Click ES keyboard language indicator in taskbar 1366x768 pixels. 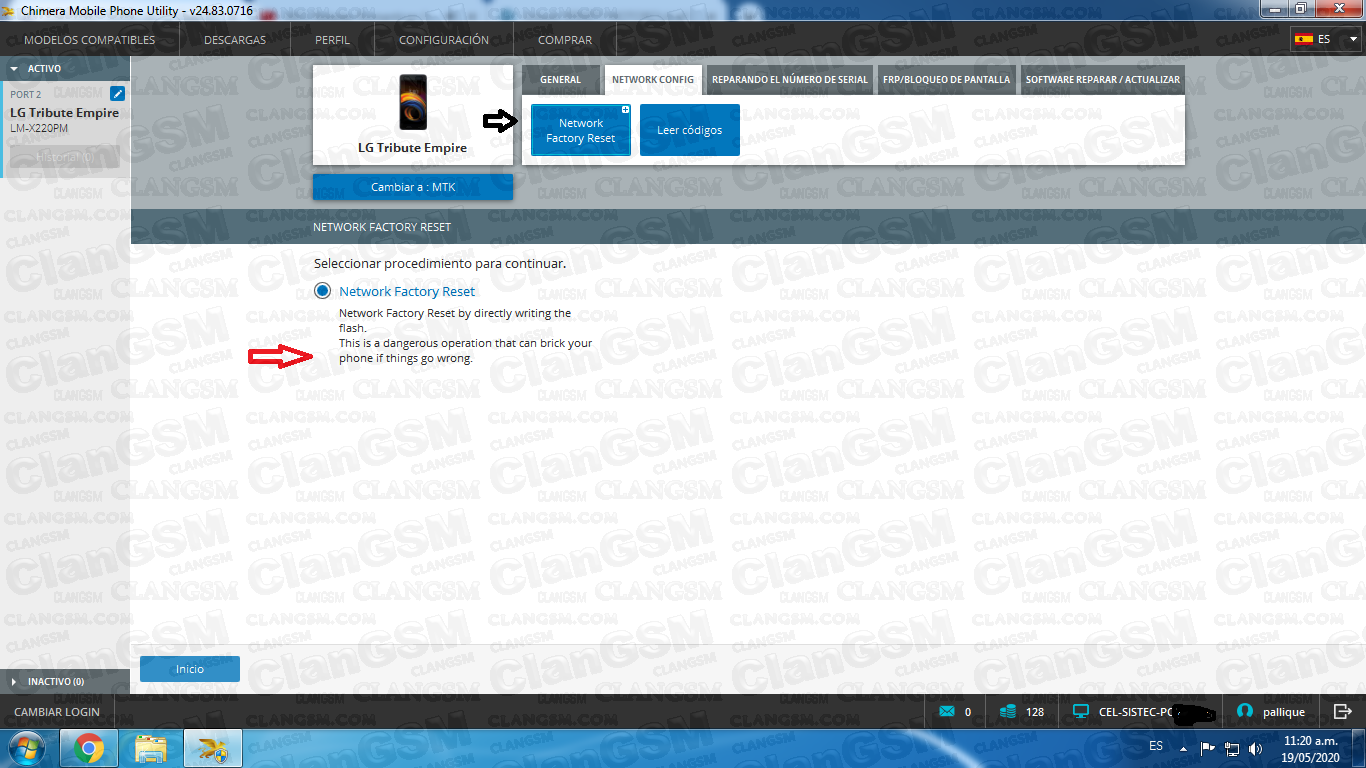coord(1156,746)
